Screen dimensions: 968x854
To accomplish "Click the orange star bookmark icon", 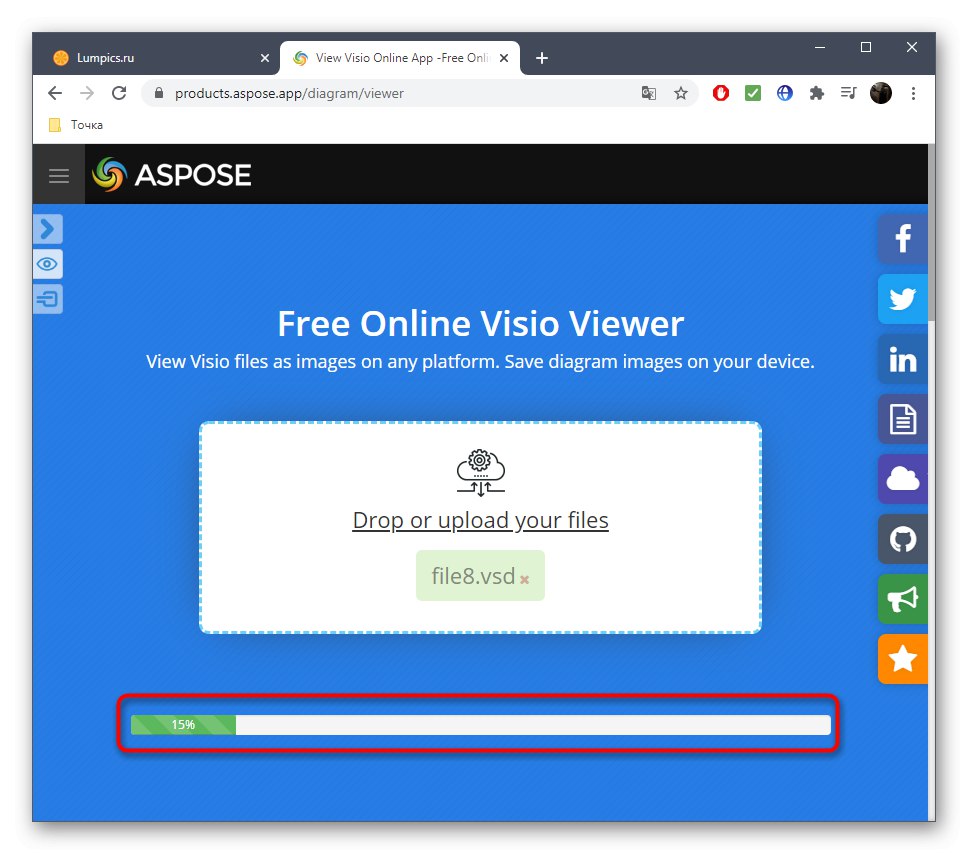I will click(x=903, y=658).
